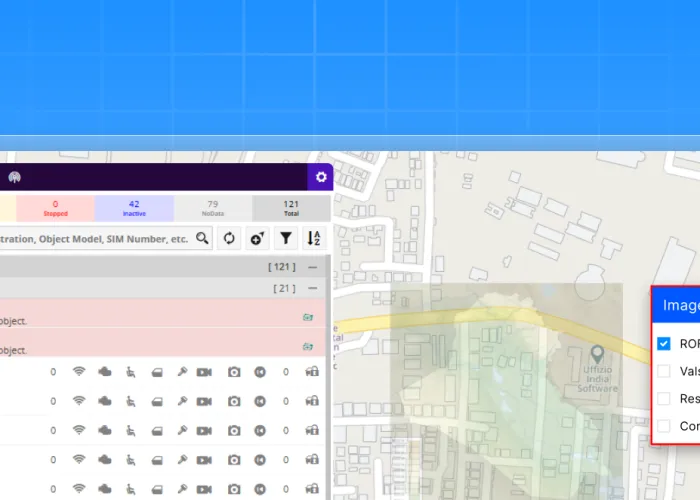Enable the checkbox starting with Res
The height and width of the screenshot is (500, 700).
click(664, 398)
